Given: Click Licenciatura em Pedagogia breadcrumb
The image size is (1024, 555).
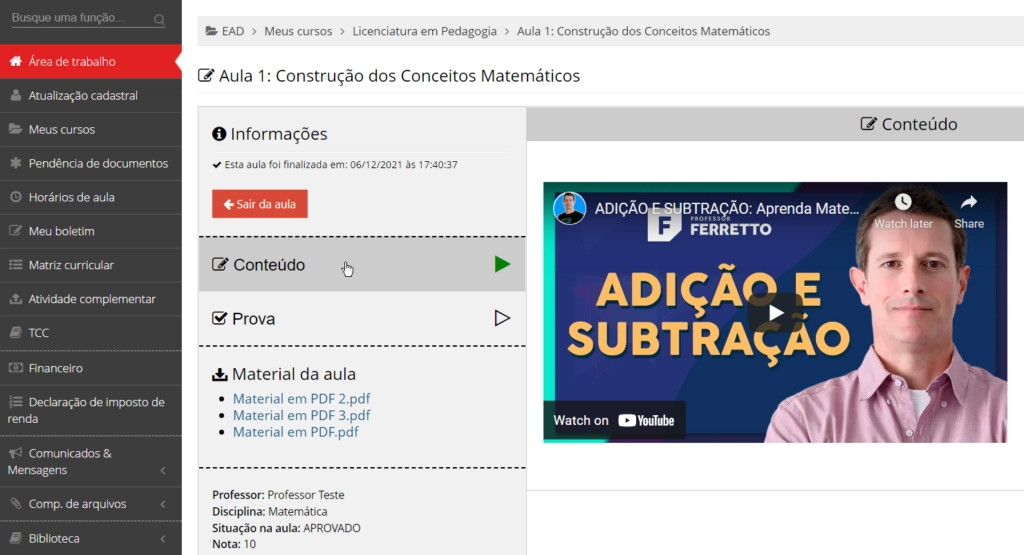Looking at the screenshot, I should click(424, 31).
